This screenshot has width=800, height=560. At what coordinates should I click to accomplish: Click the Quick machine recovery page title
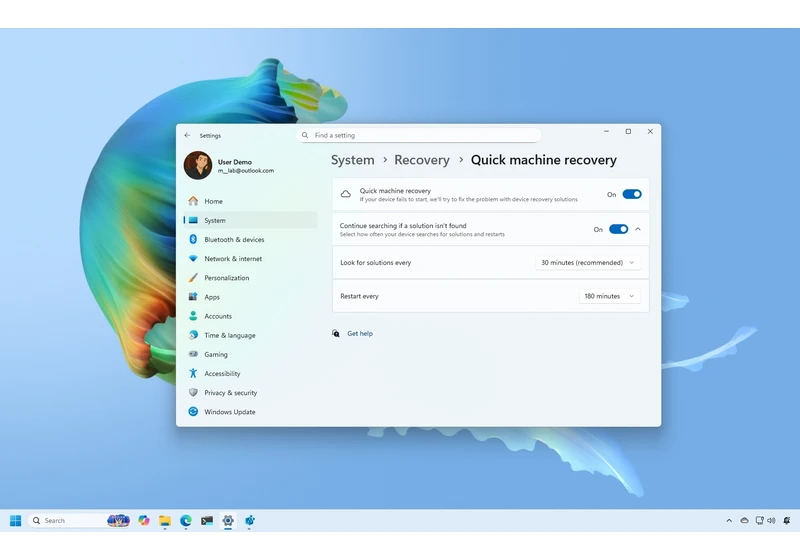coord(543,160)
